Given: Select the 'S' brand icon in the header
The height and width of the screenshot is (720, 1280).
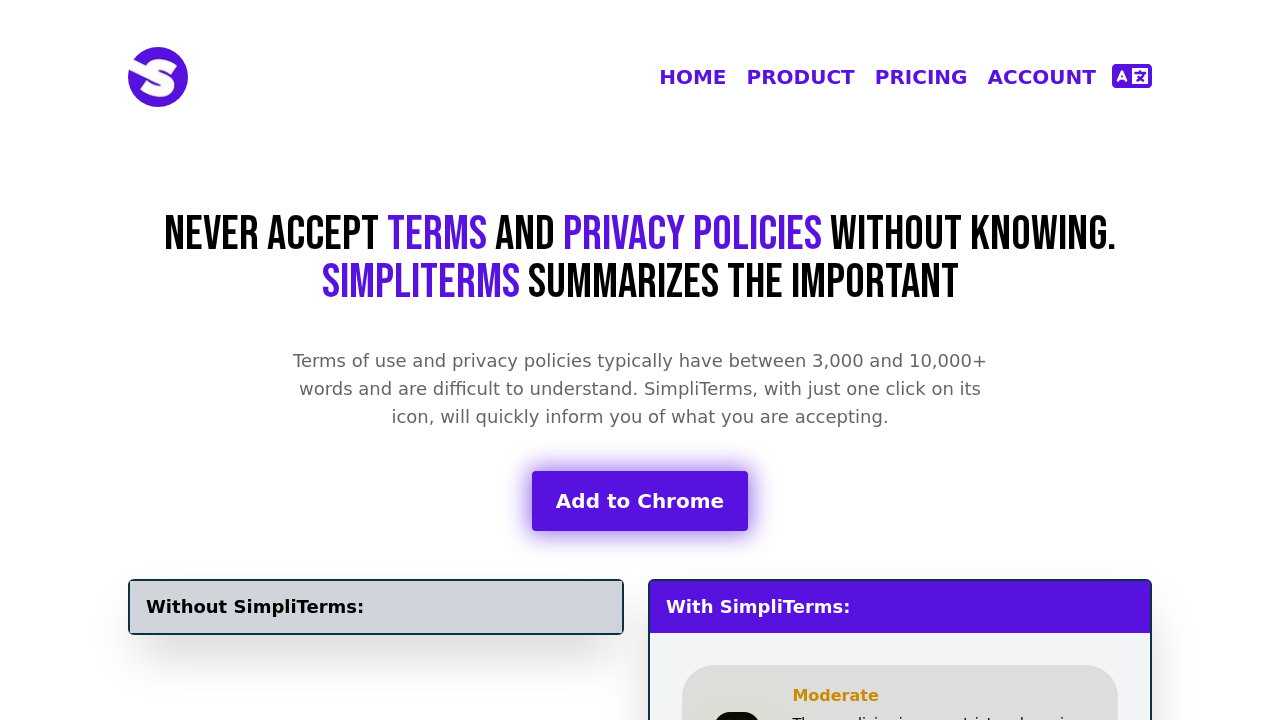Looking at the screenshot, I should click(157, 76).
